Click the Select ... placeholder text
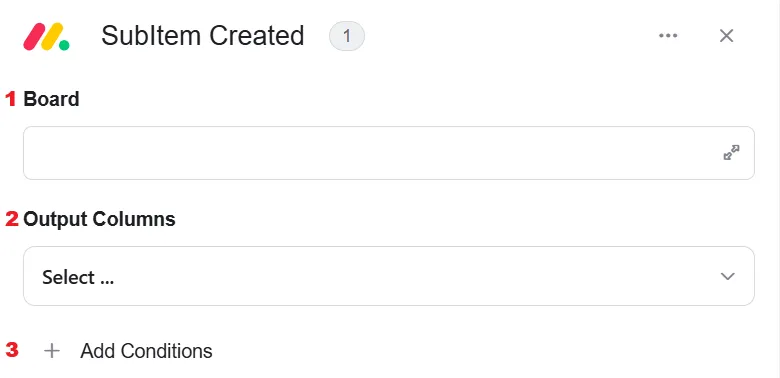The width and height of the screenshot is (780, 378). point(78,277)
